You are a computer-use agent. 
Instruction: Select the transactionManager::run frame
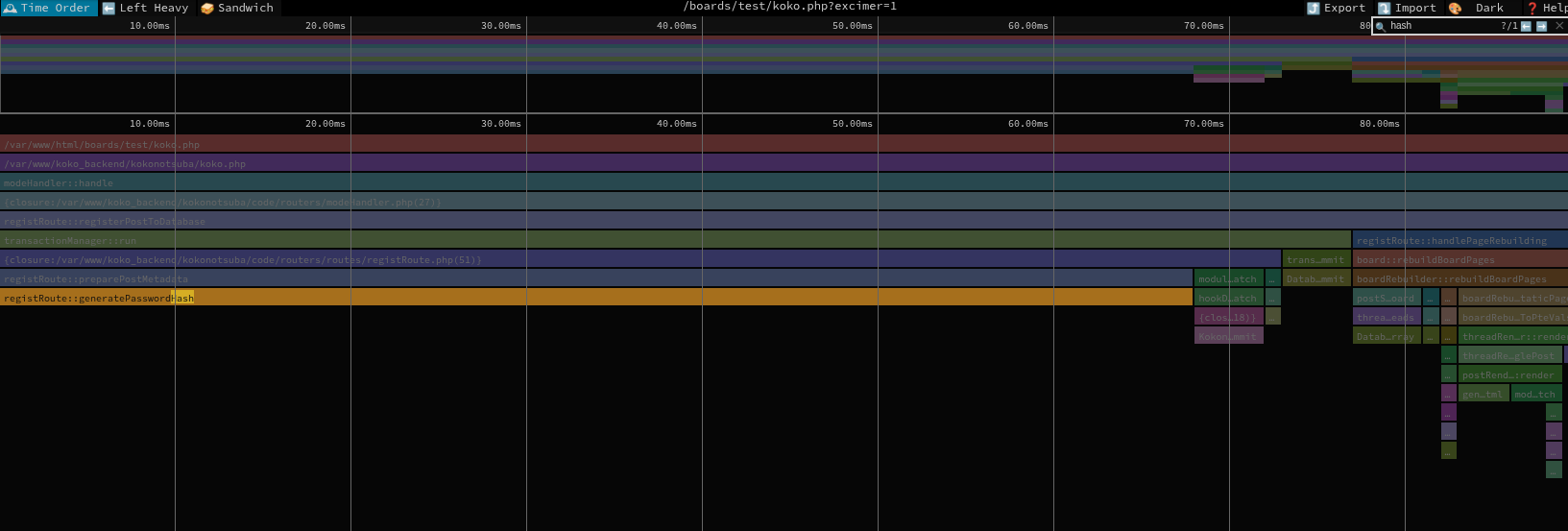(x=672, y=240)
